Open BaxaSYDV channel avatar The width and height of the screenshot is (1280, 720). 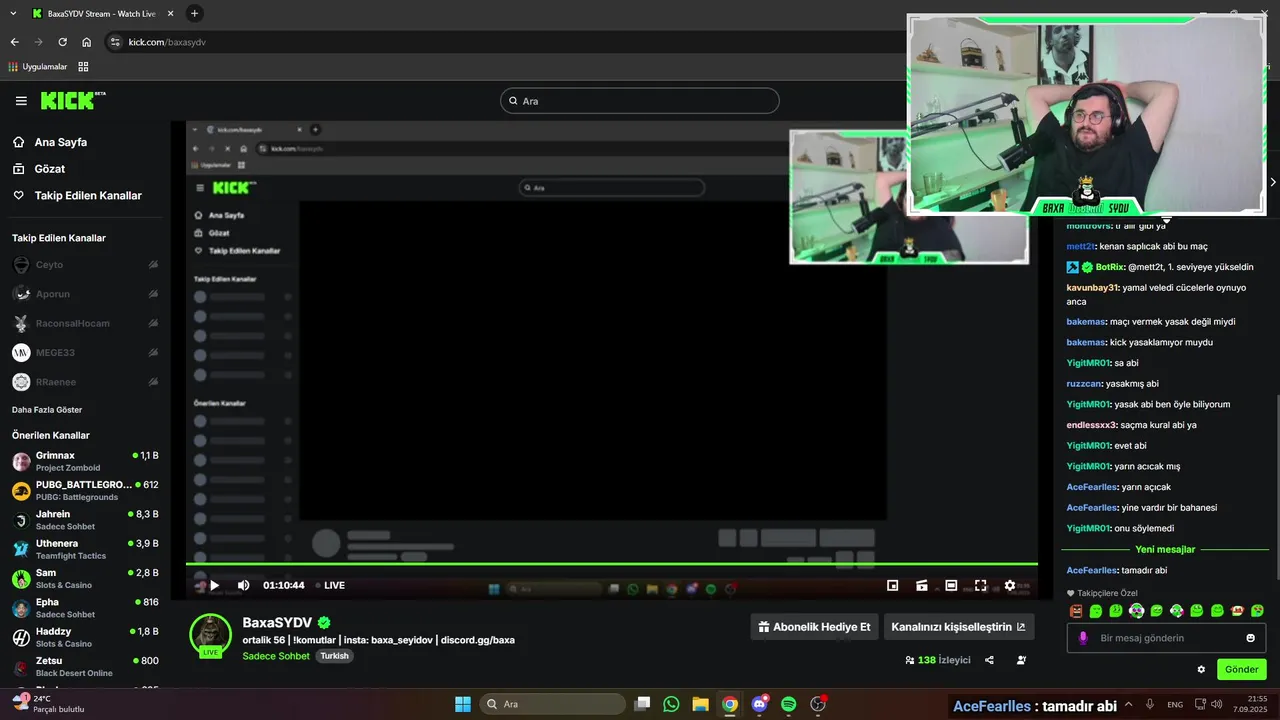pyautogui.click(x=211, y=636)
